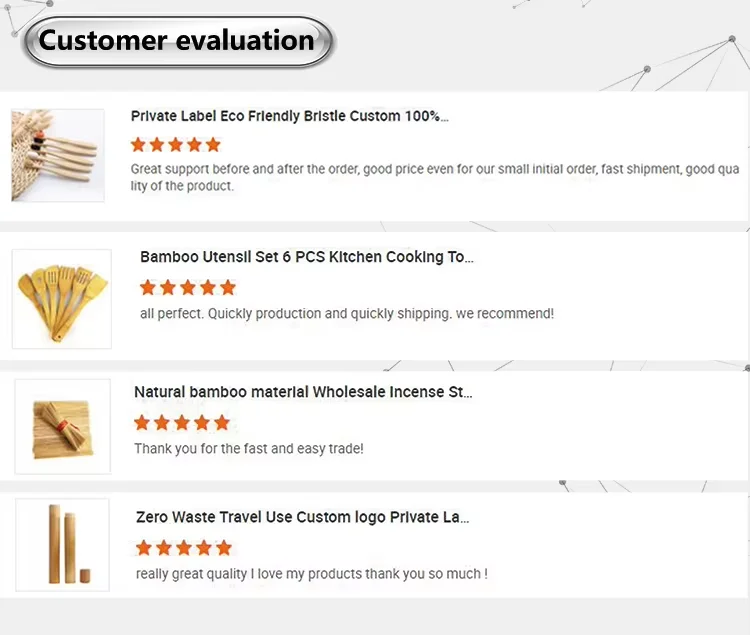This screenshot has height=635, width=750.
Task: Open Natural bamboo material Incense title
Action: [x=302, y=392]
